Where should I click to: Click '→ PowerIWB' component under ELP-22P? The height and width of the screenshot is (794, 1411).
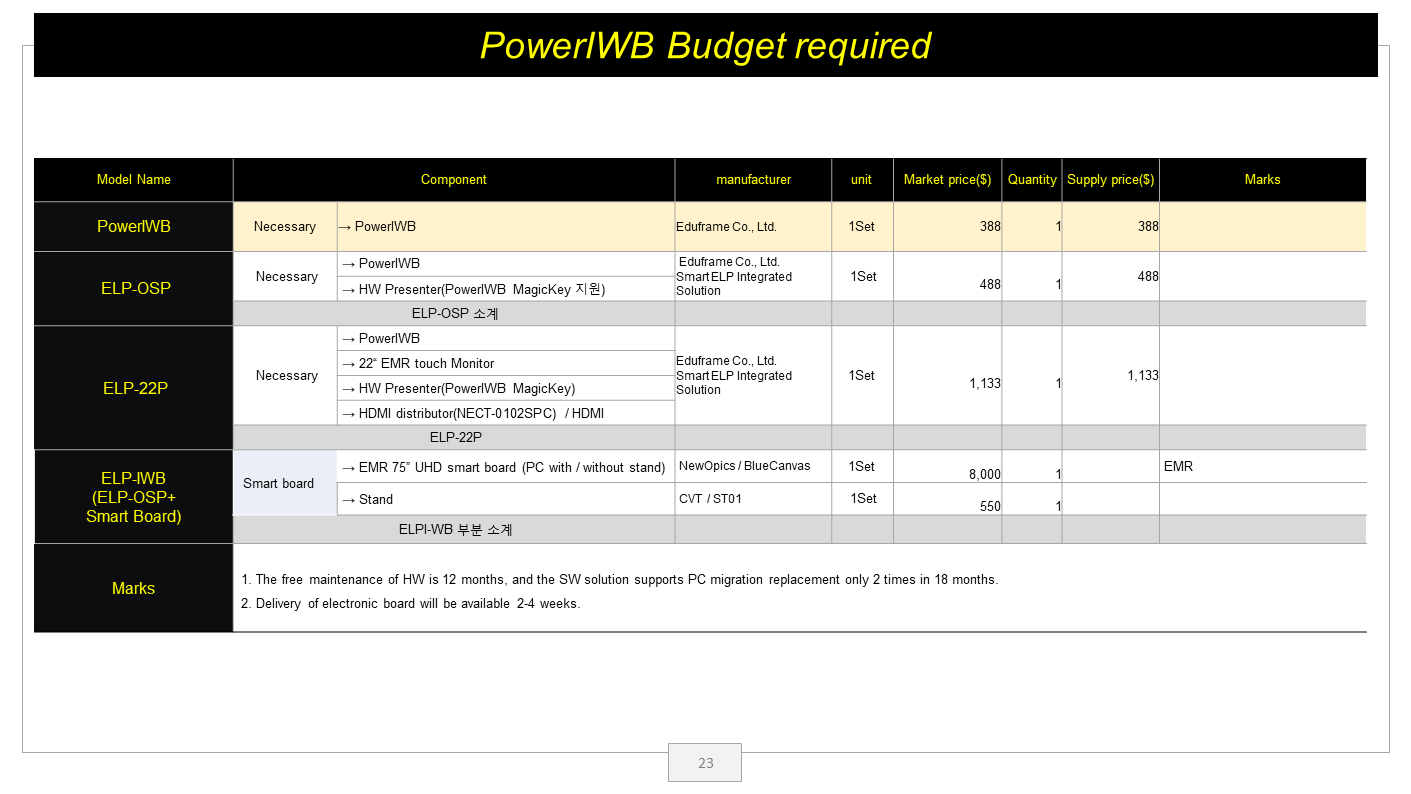coord(506,338)
